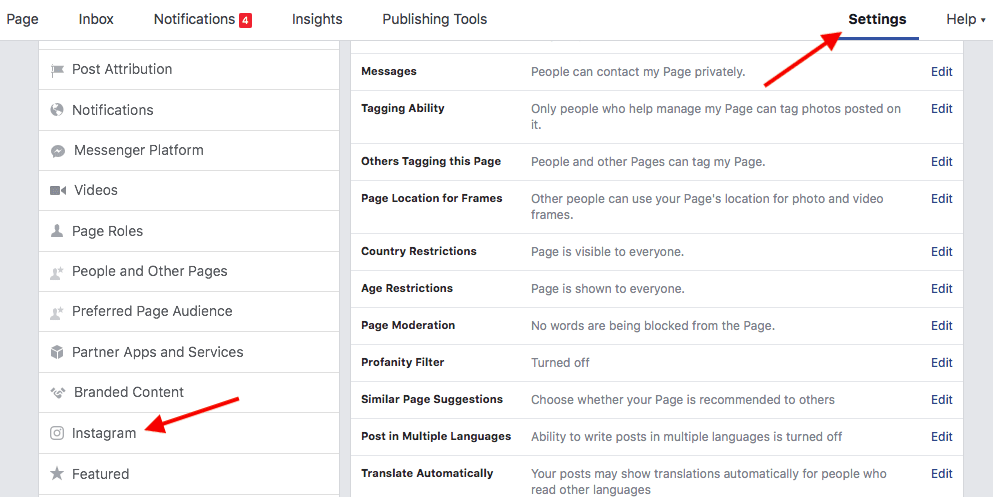Viewport: 993px width, 497px height.
Task: Switch to the Insights tab
Action: point(317,19)
